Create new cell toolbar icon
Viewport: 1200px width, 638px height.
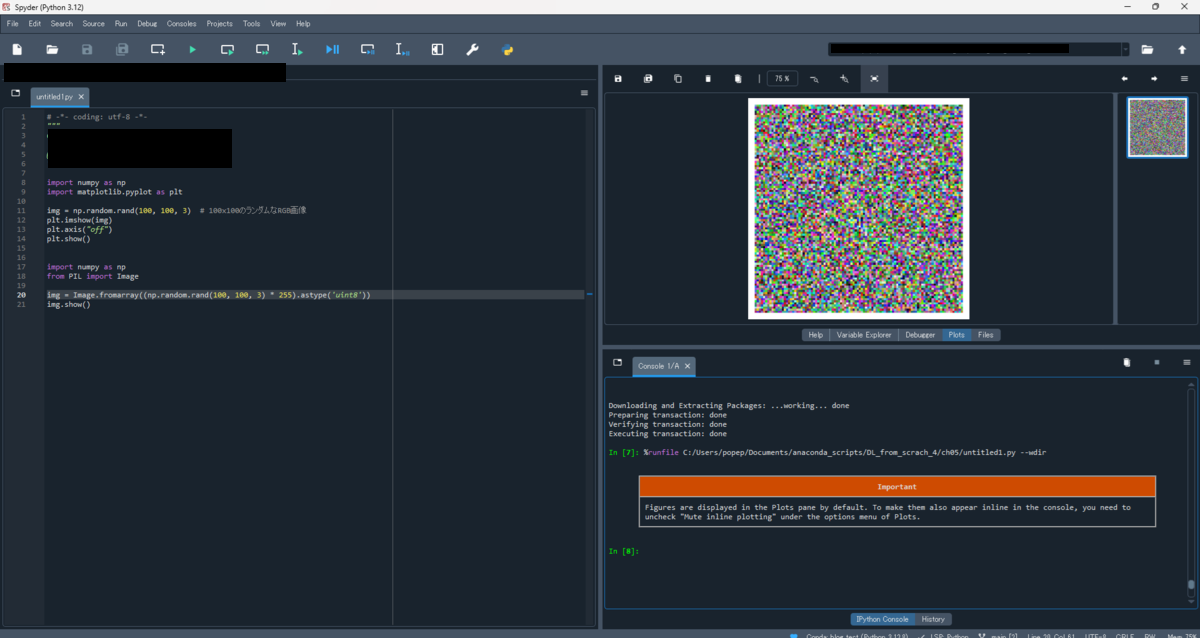pyautogui.click(x=158, y=49)
